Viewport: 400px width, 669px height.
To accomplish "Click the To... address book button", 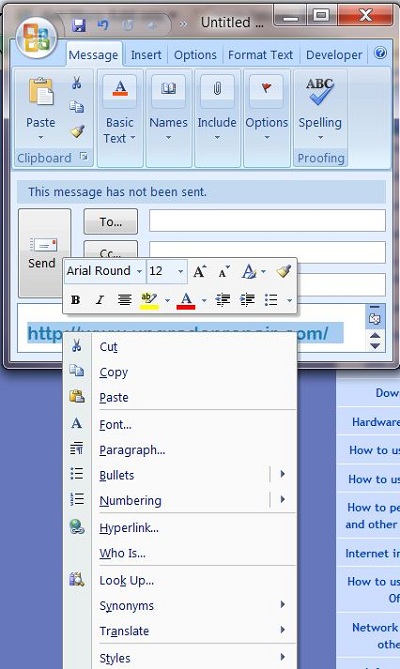I will click(x=111, y=221).
